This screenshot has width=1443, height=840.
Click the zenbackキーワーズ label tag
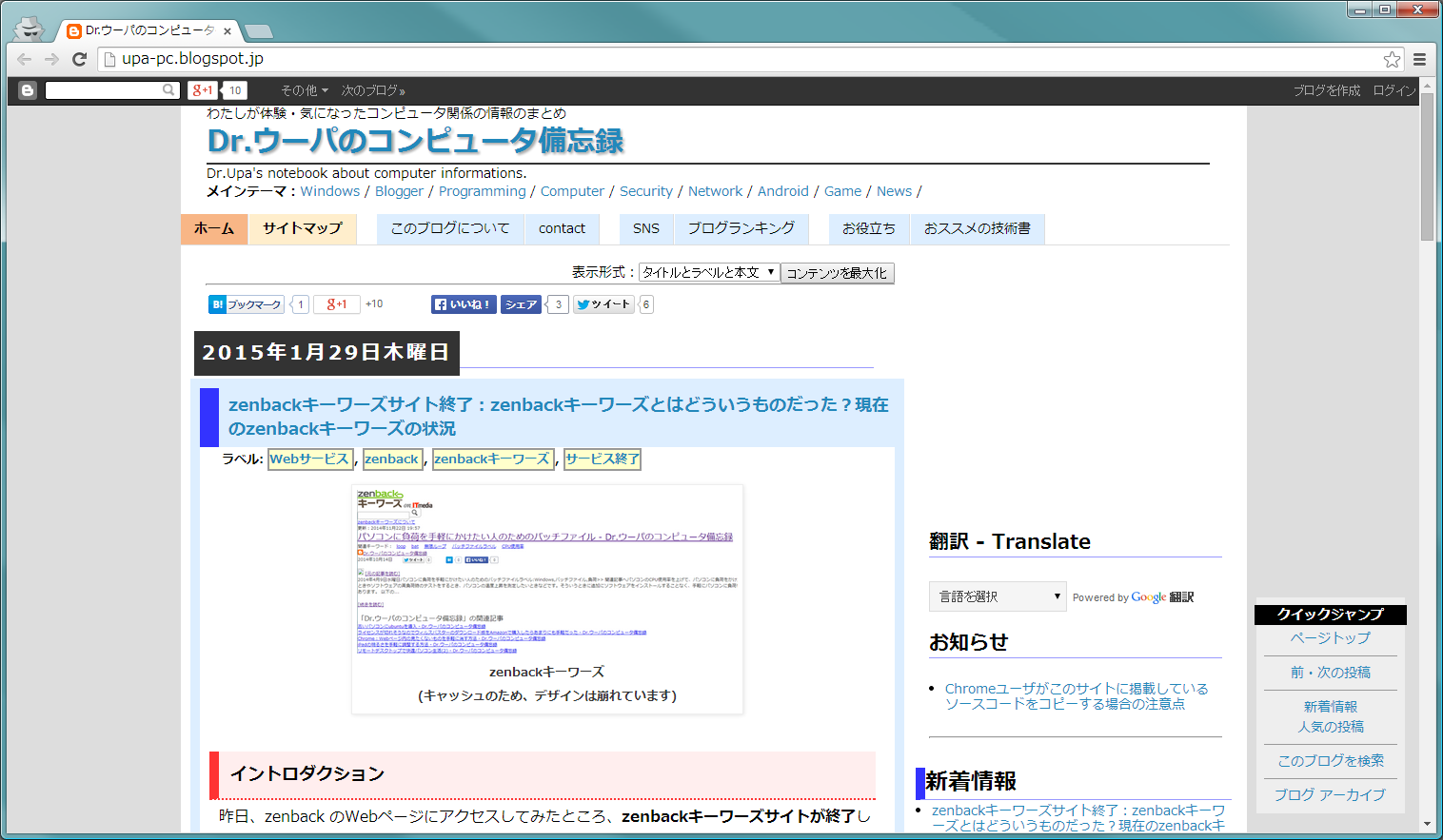click(492, 459)
